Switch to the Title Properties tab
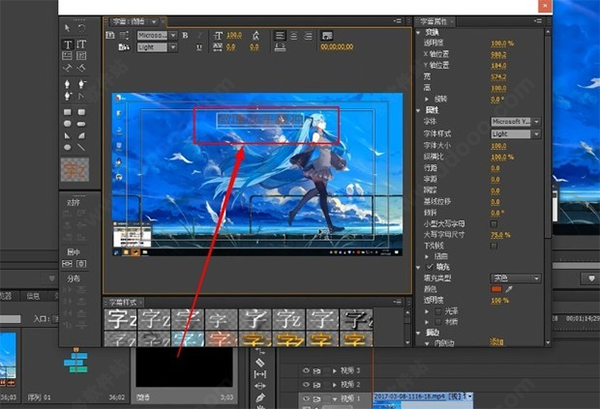 click(x=434, y=21)
